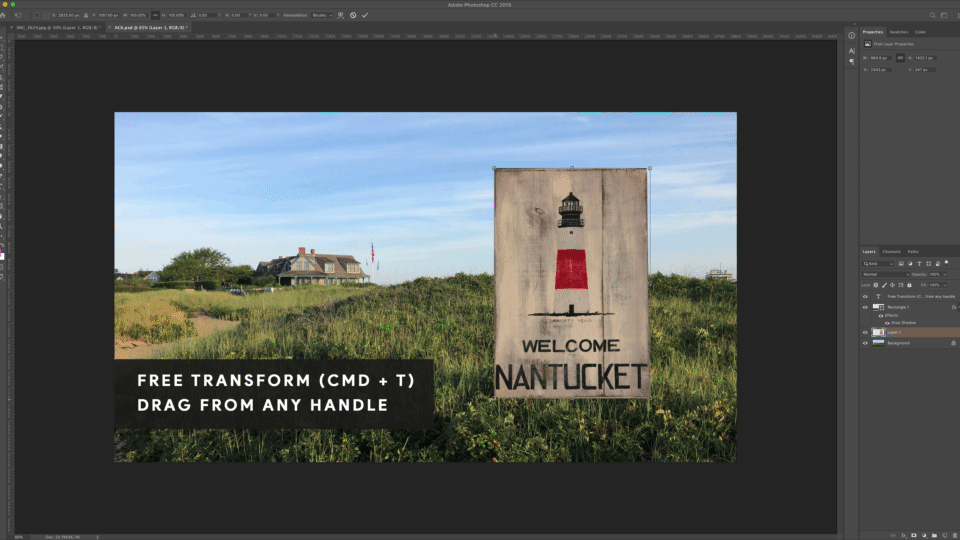Toggle the W/H link in Properties panel
This screenshot has width=960, height=540.
(900, 58)
